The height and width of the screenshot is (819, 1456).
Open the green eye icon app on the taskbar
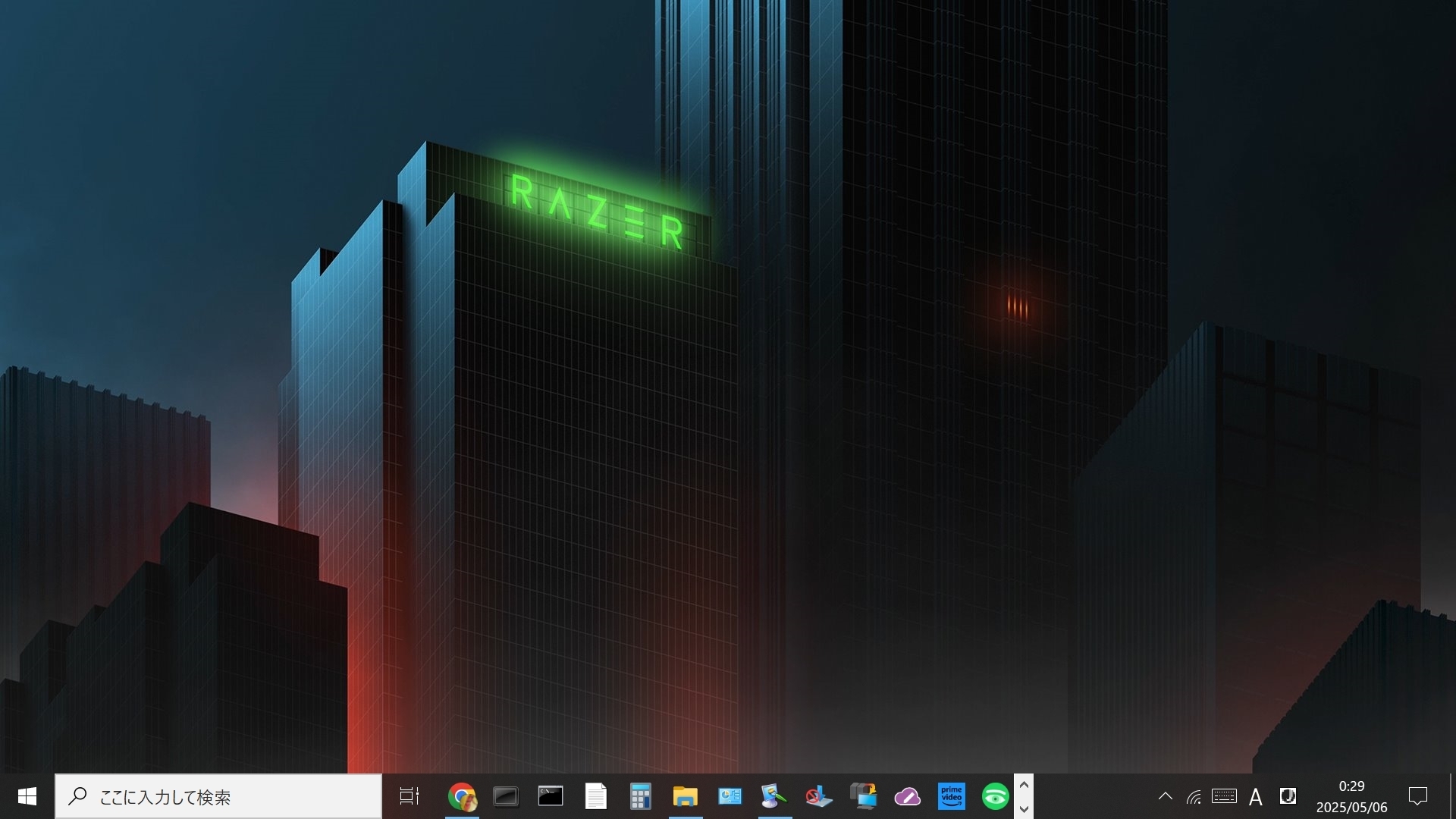click(x=996, y=796)
